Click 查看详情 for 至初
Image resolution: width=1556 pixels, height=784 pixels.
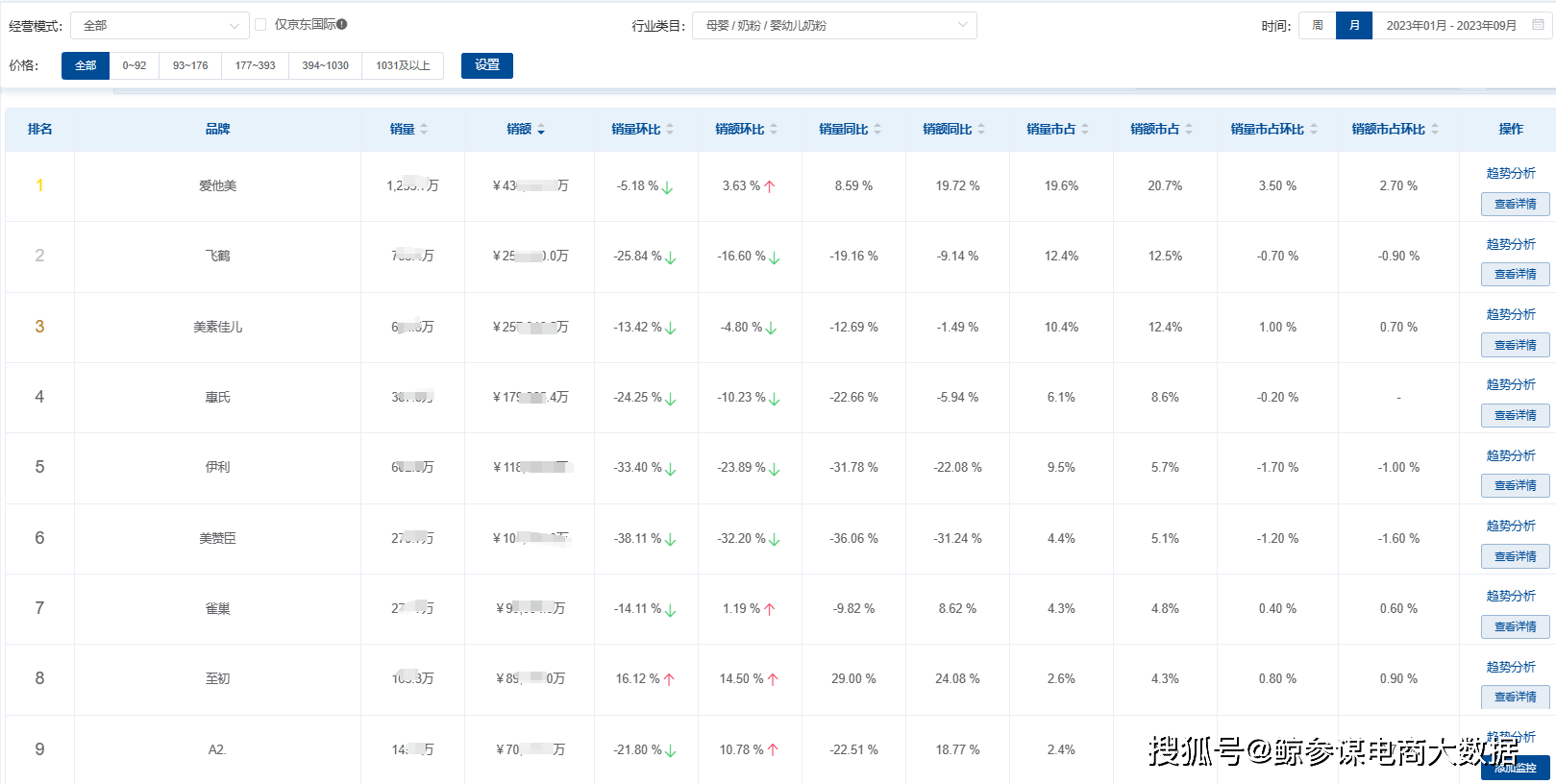point(1516,697)
